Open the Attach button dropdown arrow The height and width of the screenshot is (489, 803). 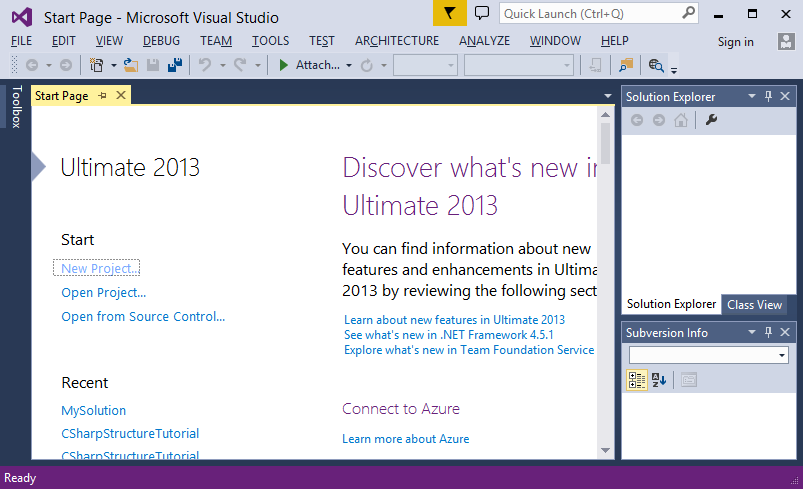tap(349, 66)
